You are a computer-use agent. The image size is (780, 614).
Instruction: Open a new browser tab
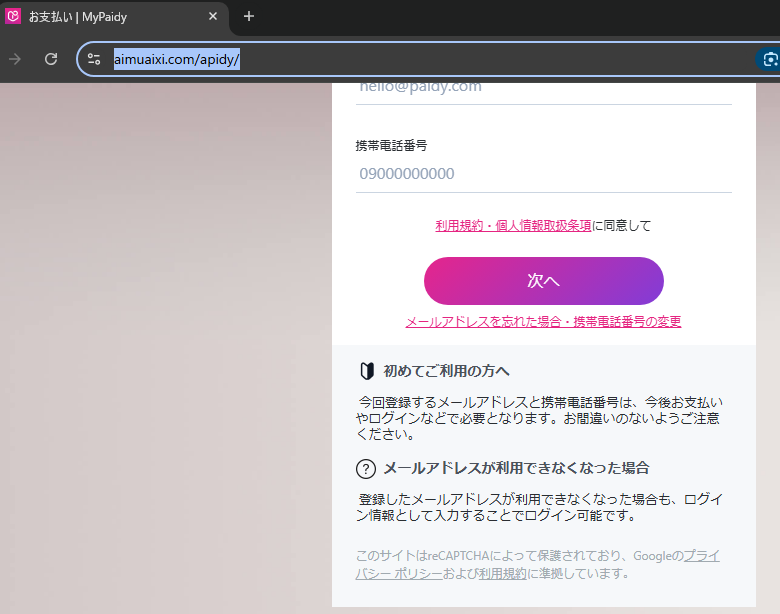(x=249, y=16)
